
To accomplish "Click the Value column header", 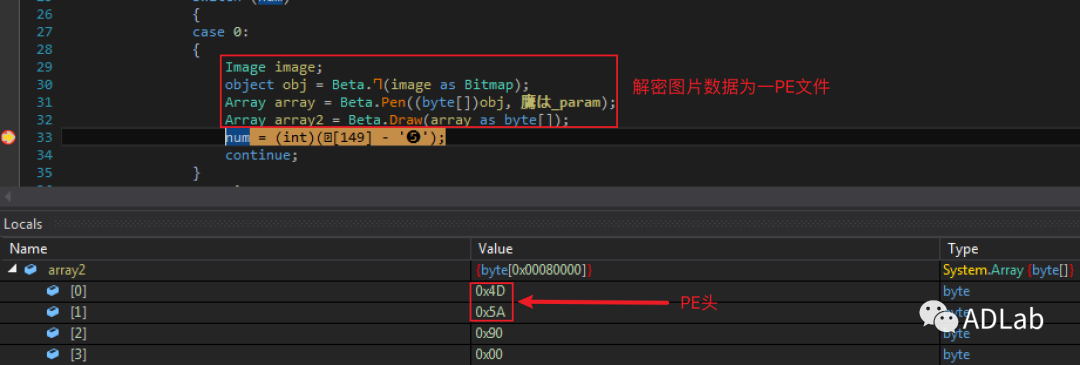I will [x=494, y=249].
